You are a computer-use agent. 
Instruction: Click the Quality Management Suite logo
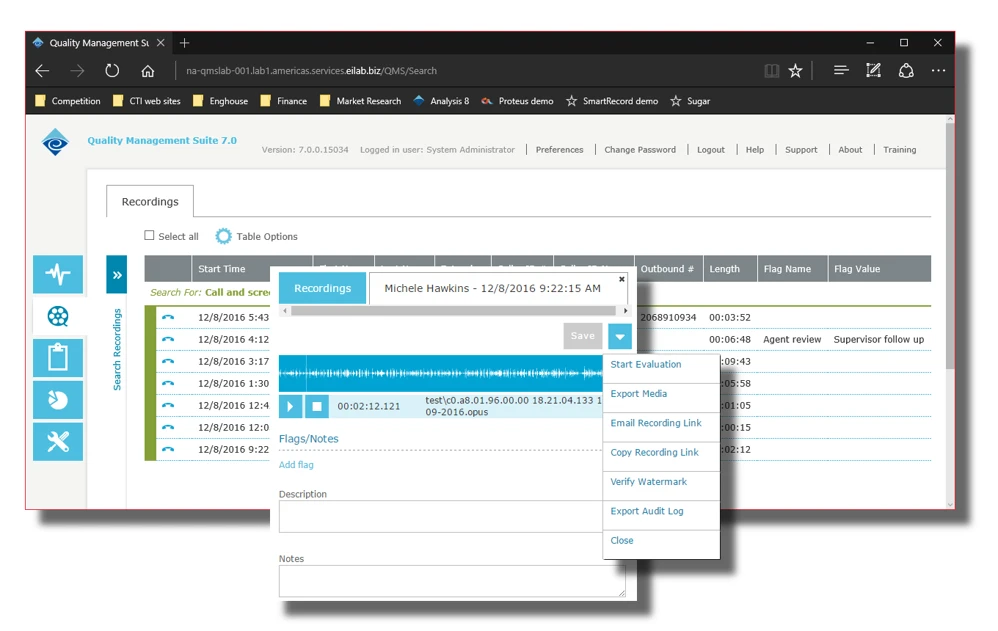(55, 142)
